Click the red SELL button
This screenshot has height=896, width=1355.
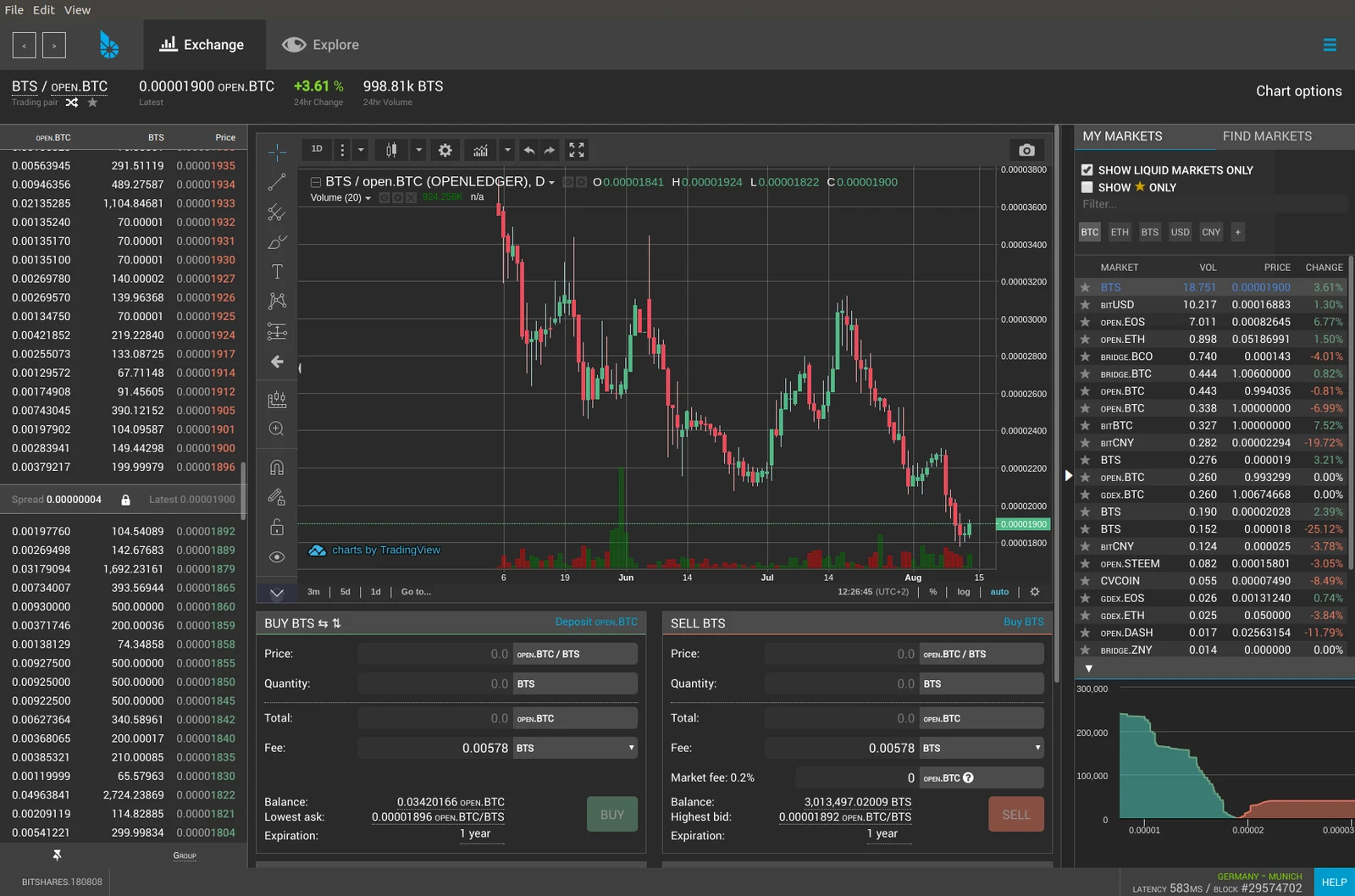click(1016, 815)
